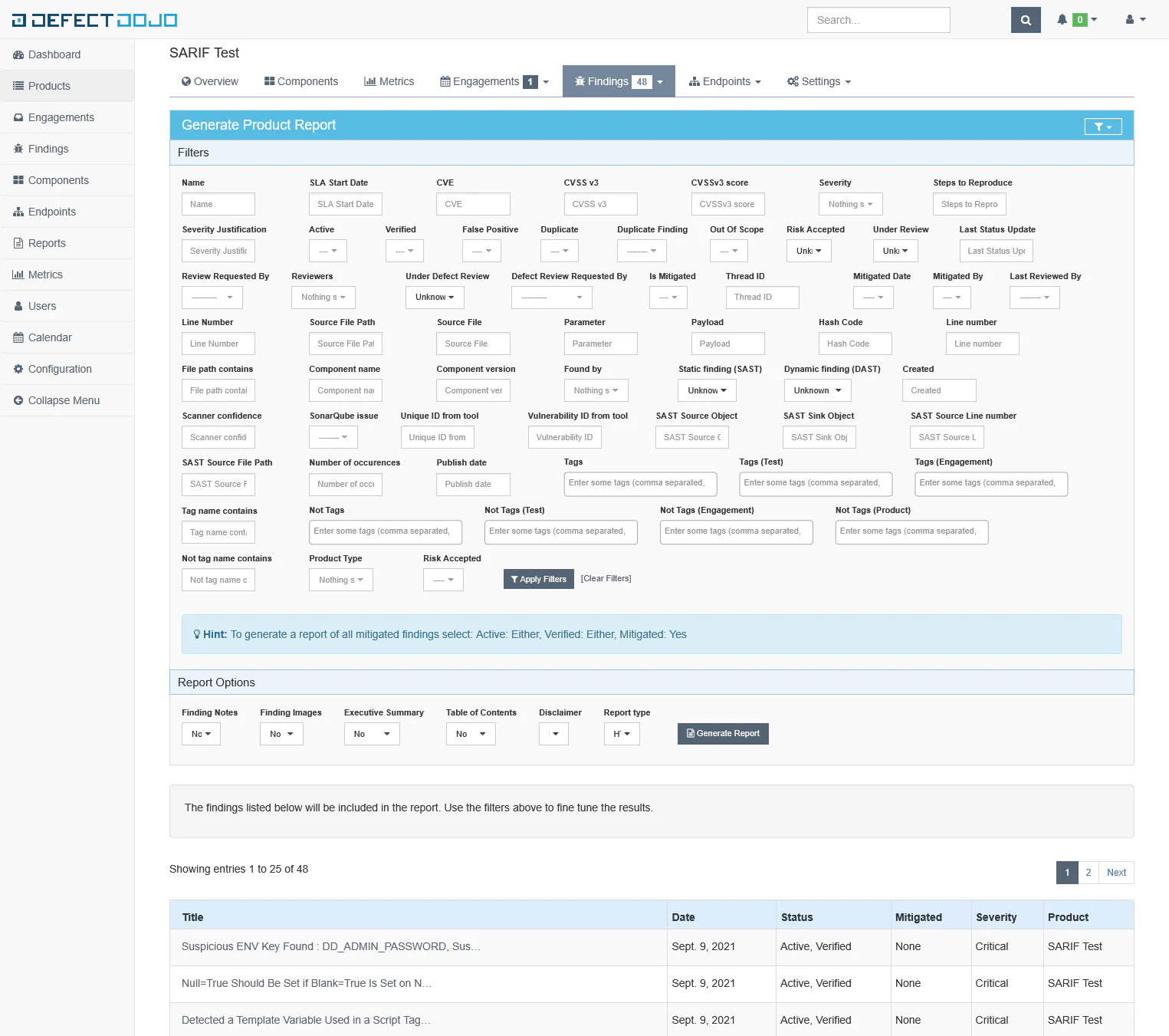Open the user account icon

1131,19
